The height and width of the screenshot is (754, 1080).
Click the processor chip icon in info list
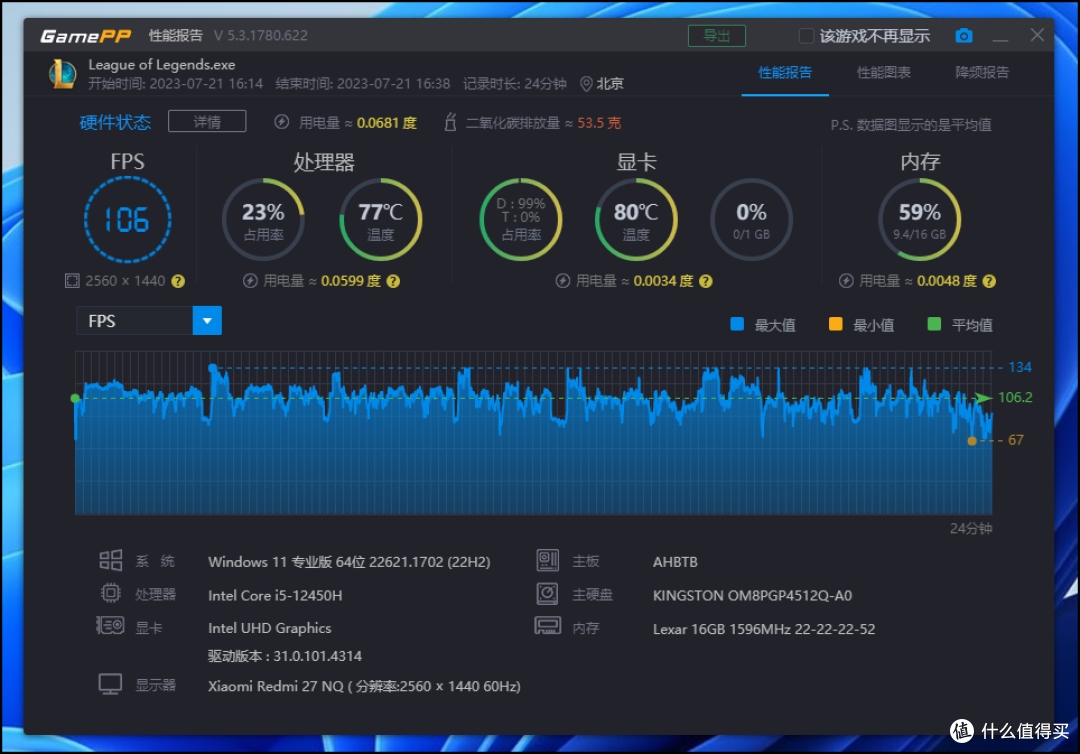click(111, 594)
